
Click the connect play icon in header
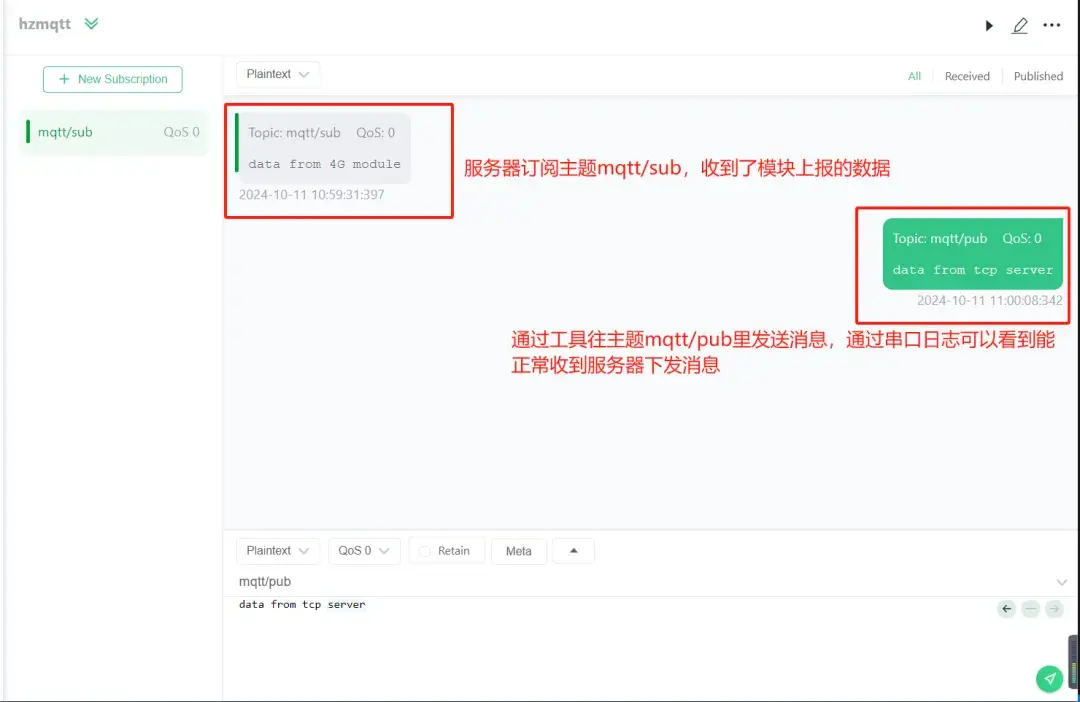(988, 26)
